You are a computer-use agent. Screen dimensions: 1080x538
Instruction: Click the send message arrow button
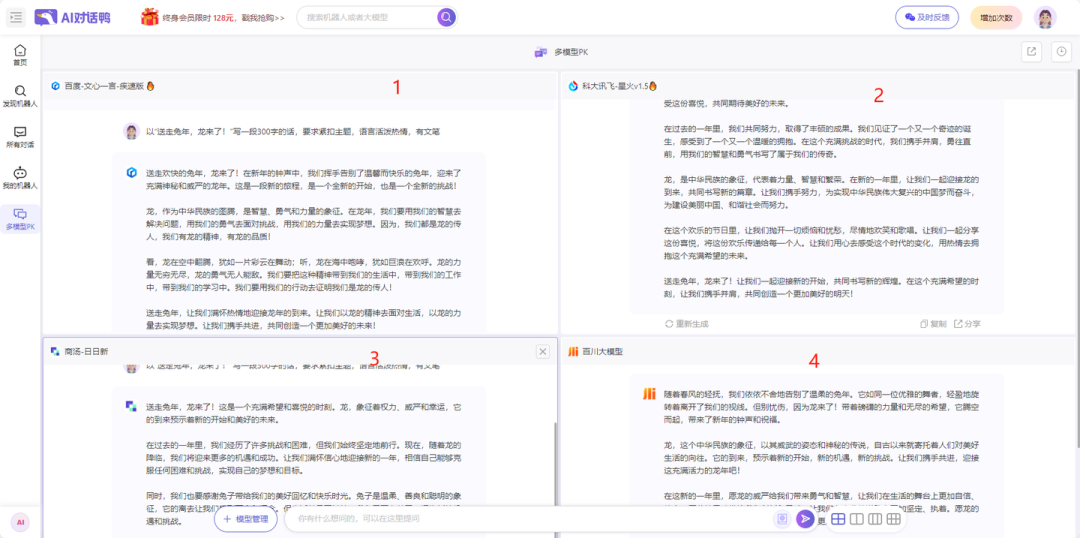pos(804,519)
